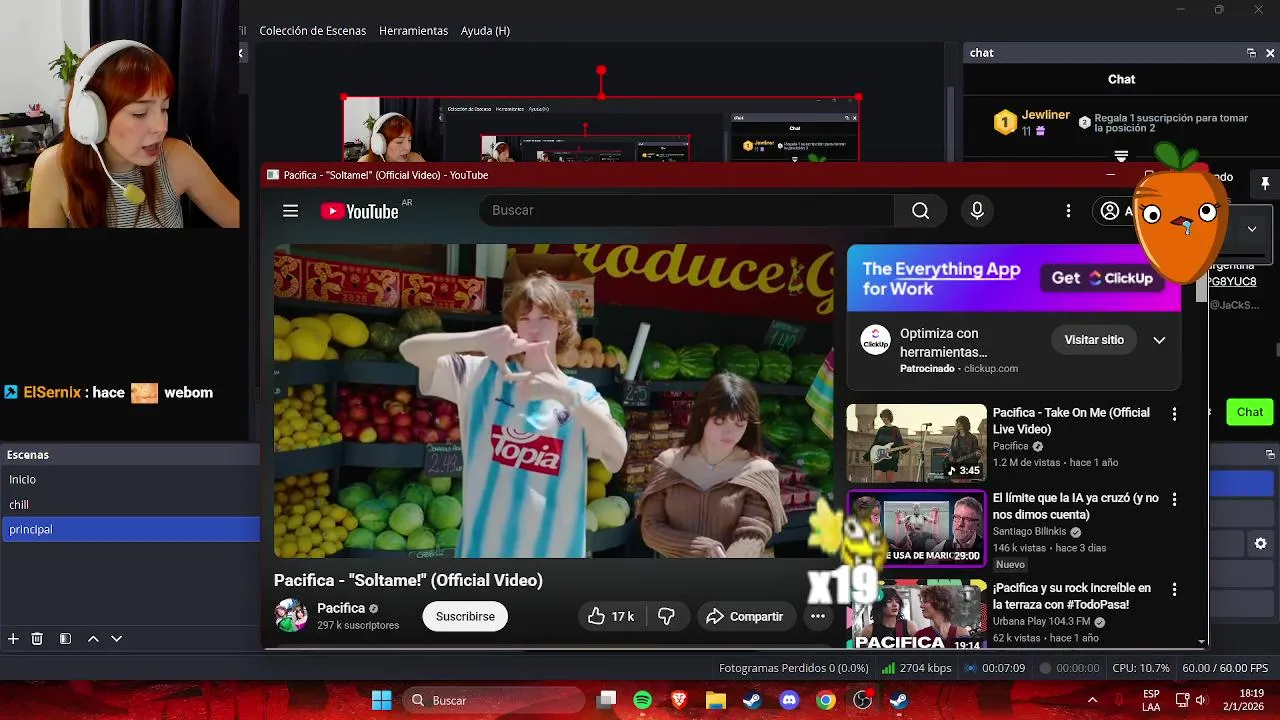Click Fotogramas Perdidos status text
1280x720 pixels.
point(793,668)
